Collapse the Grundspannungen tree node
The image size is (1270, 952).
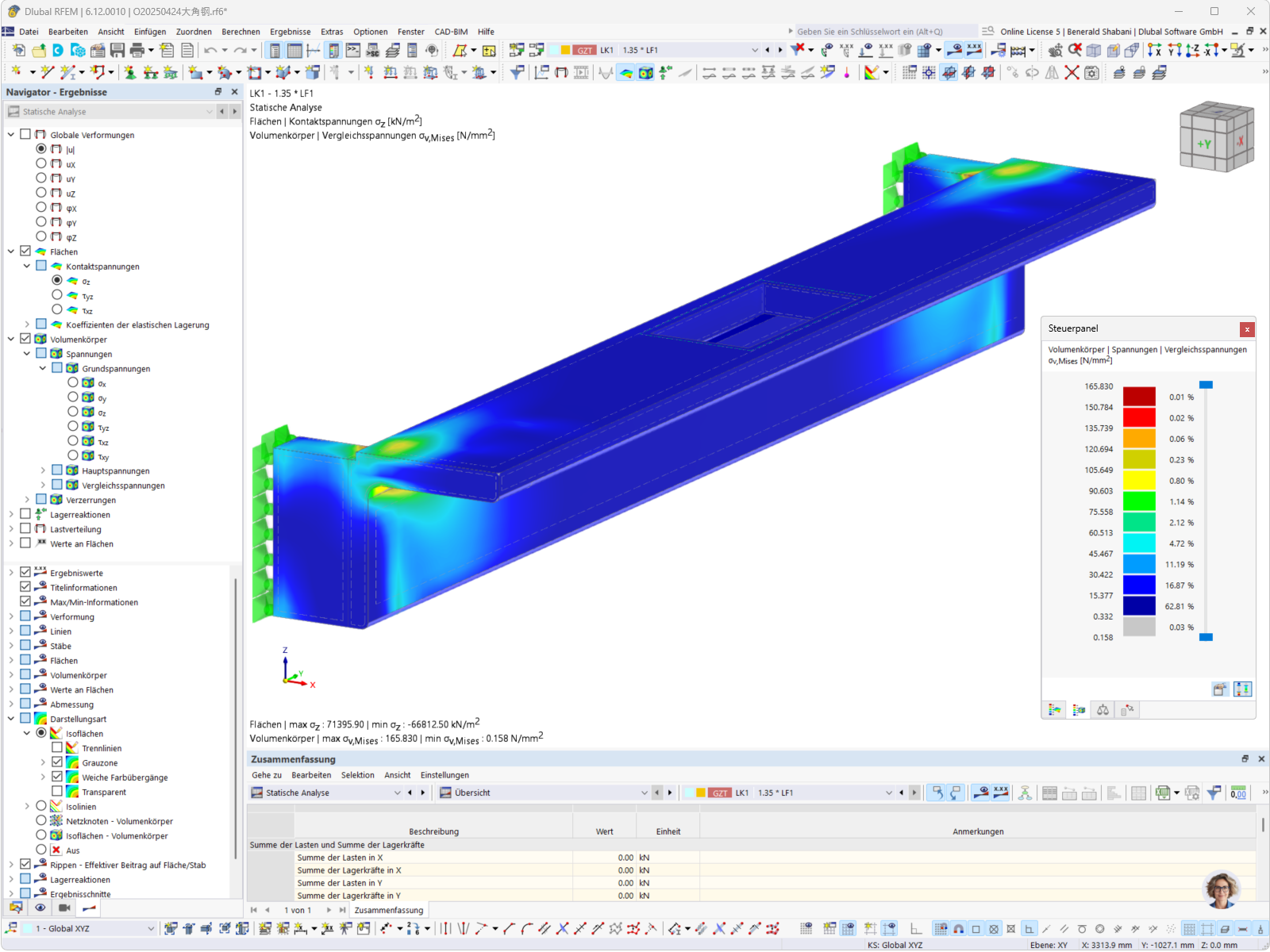[x=43, y=368]
